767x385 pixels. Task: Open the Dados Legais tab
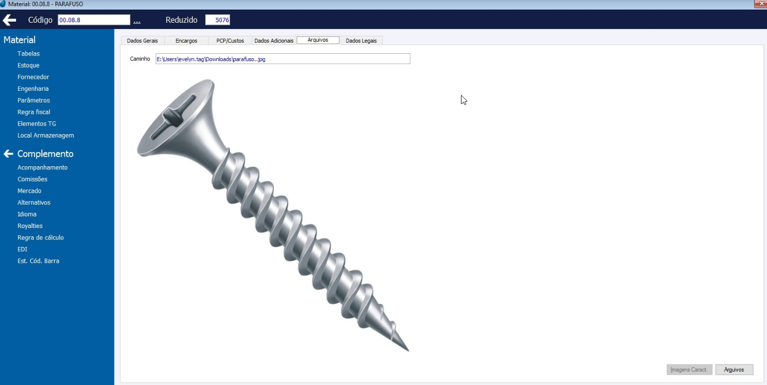point(361,41)
